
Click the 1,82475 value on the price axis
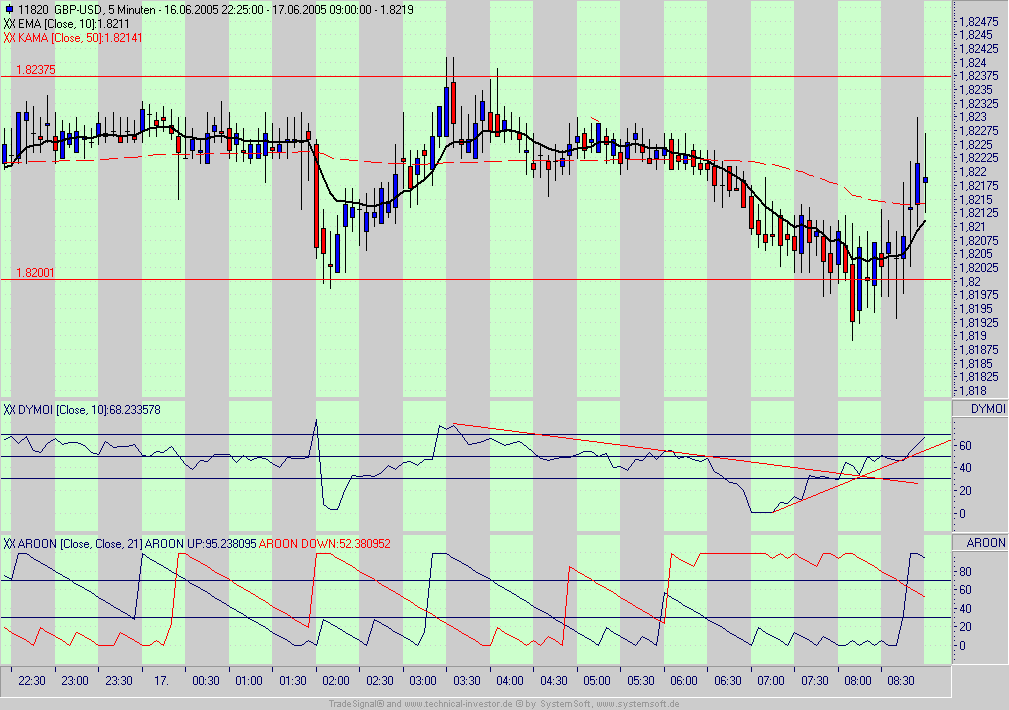pos(978,21)
